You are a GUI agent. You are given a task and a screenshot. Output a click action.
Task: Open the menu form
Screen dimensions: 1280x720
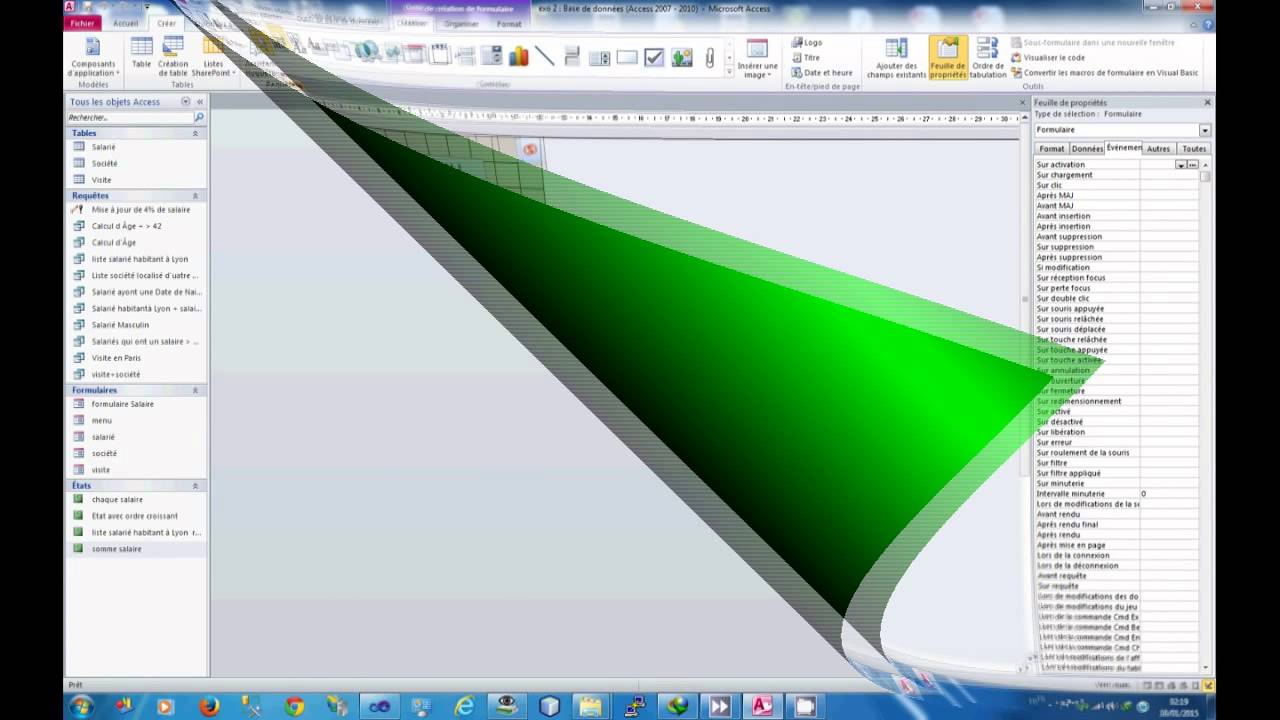[101, 421]
